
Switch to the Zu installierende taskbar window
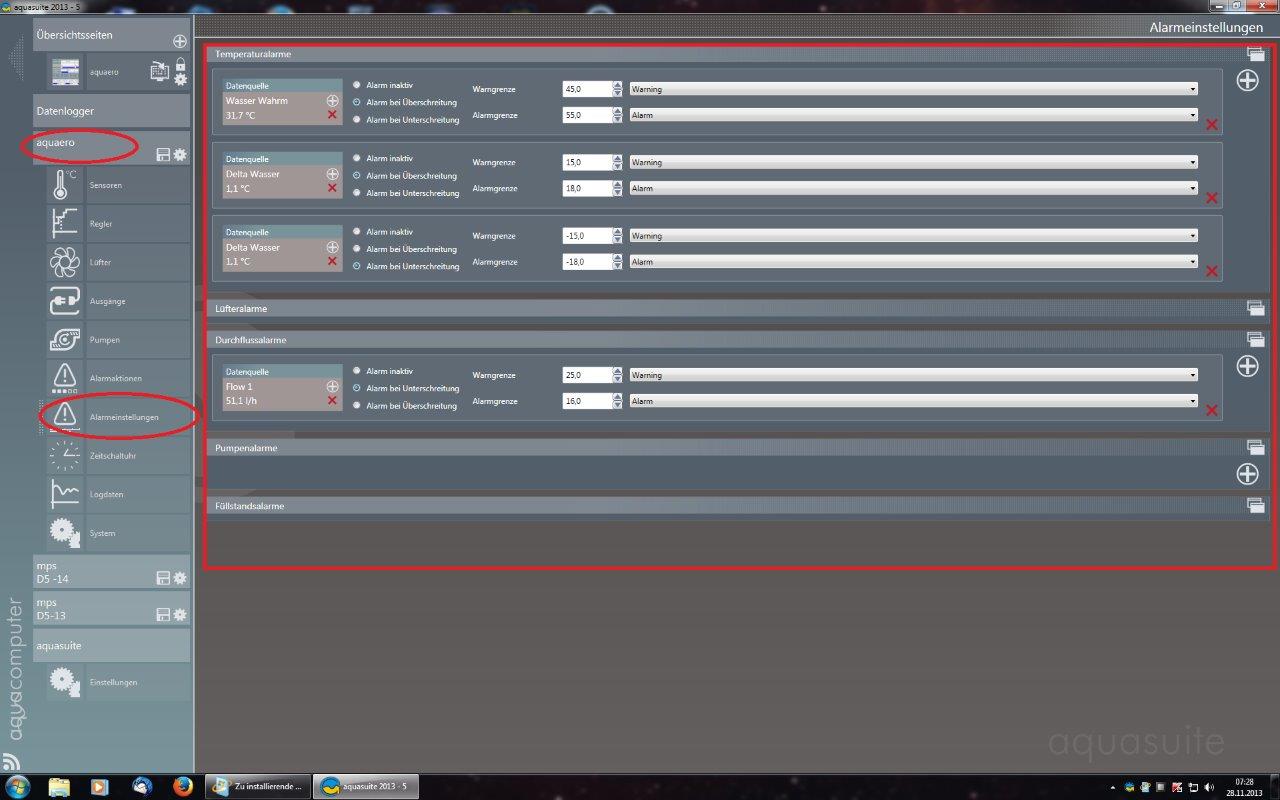pyautogui.click(x=257, y=786)
